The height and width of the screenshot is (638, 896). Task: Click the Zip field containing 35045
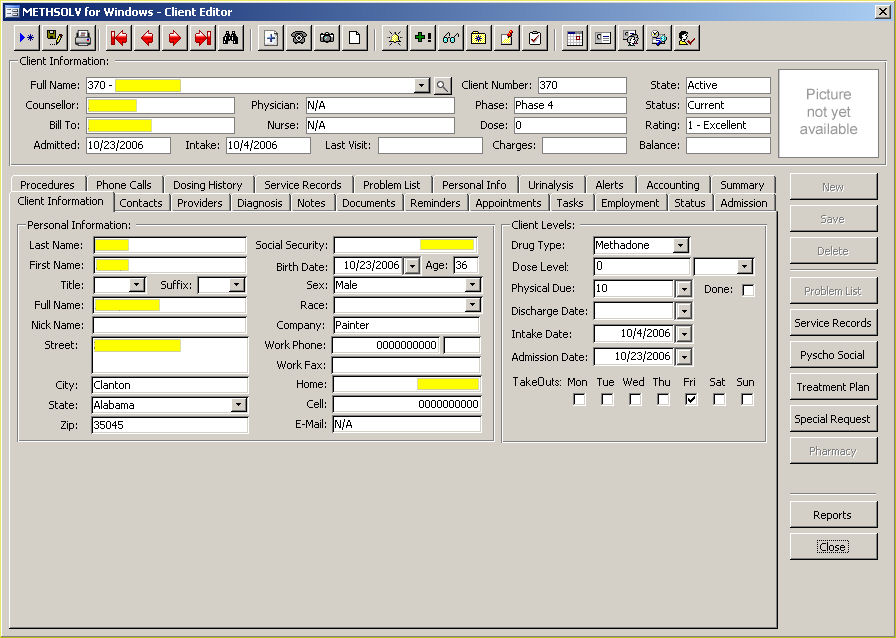pyautogui.click(x=170, y=425)
